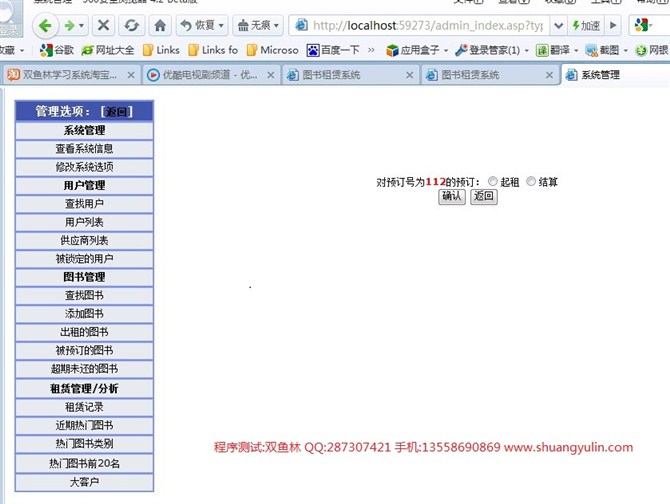Click the stop loading X icon
The image size is (670, 504).
point(103,25)
